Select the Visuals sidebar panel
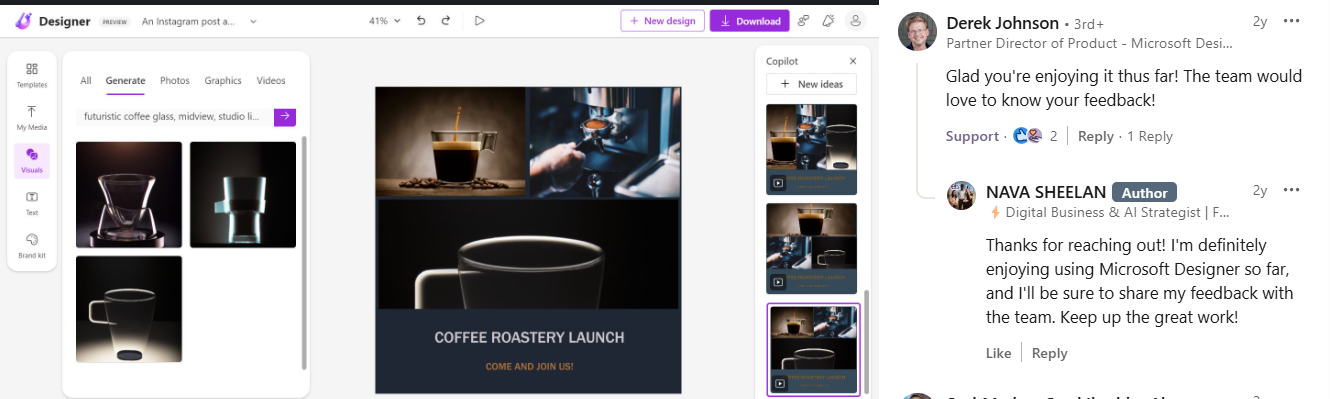Viewport: 1330px width, 399px height. tap(32, 160)
